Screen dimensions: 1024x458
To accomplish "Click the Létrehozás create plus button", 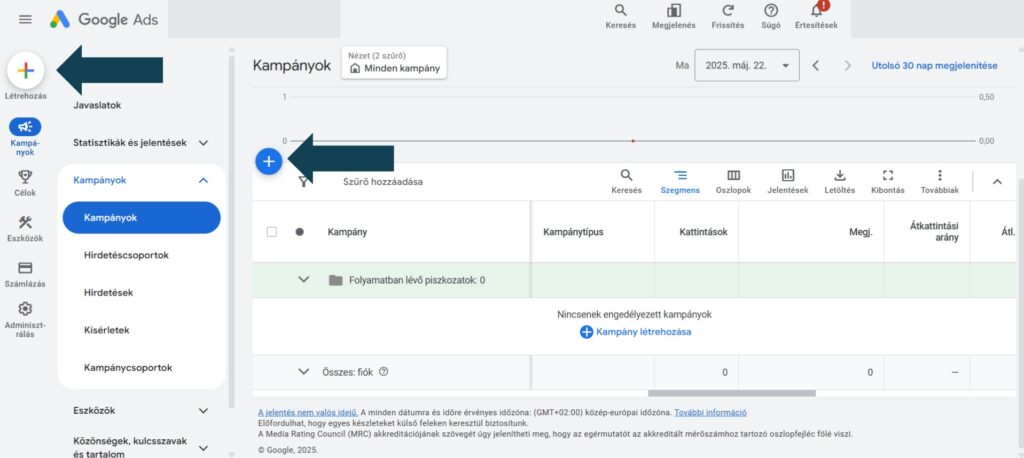I will [26, 71].
